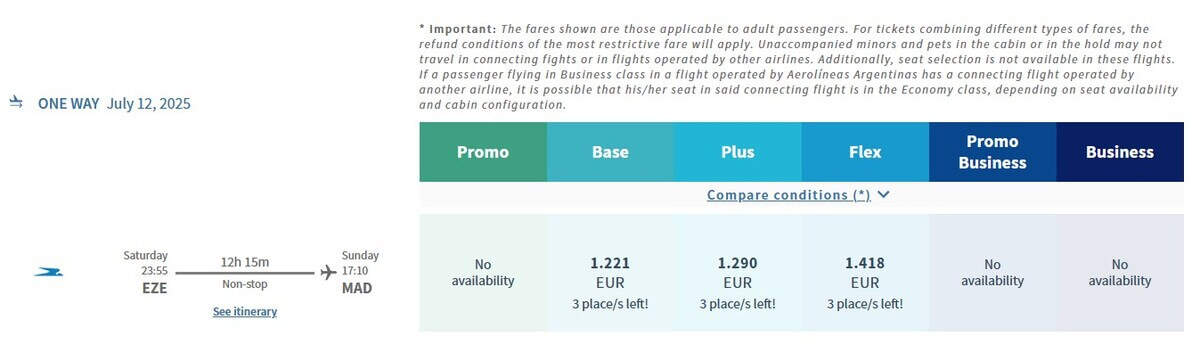Select the Promo fare column header
The height and width of the screenshot is (361, 1200).
483,152
